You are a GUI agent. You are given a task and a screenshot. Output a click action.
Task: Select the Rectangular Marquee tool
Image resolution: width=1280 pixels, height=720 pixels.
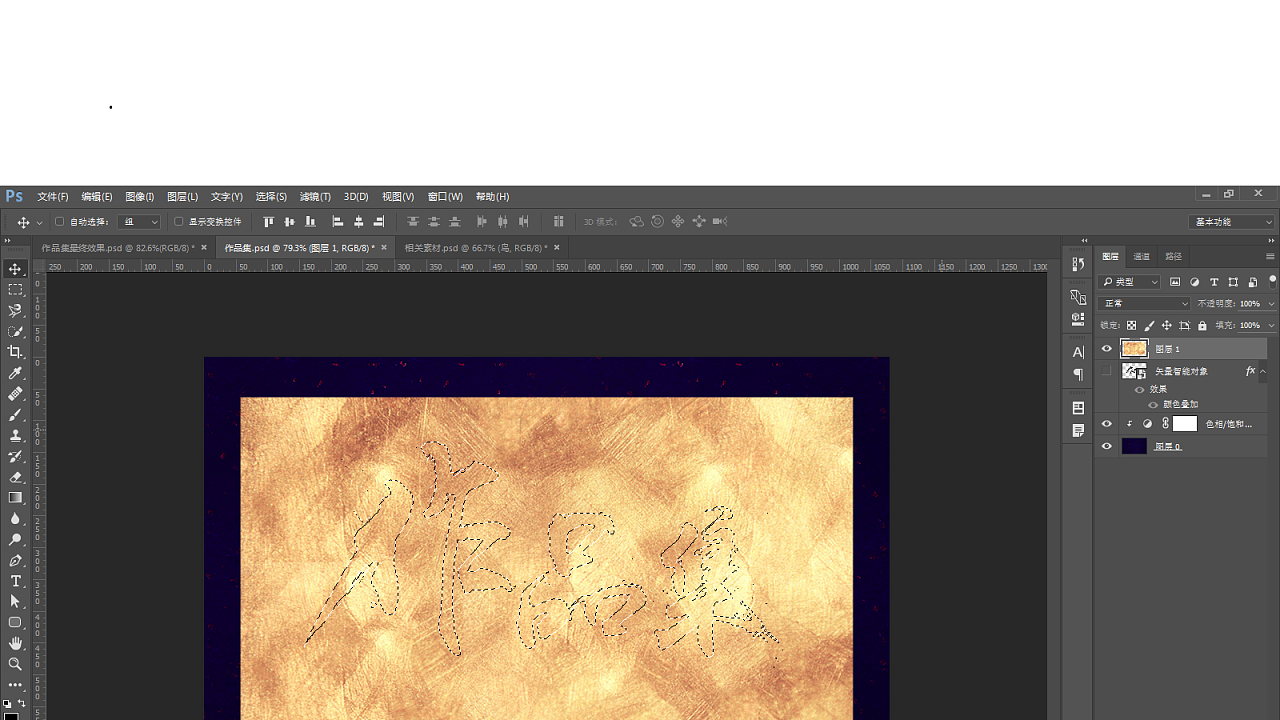[15, 290]
